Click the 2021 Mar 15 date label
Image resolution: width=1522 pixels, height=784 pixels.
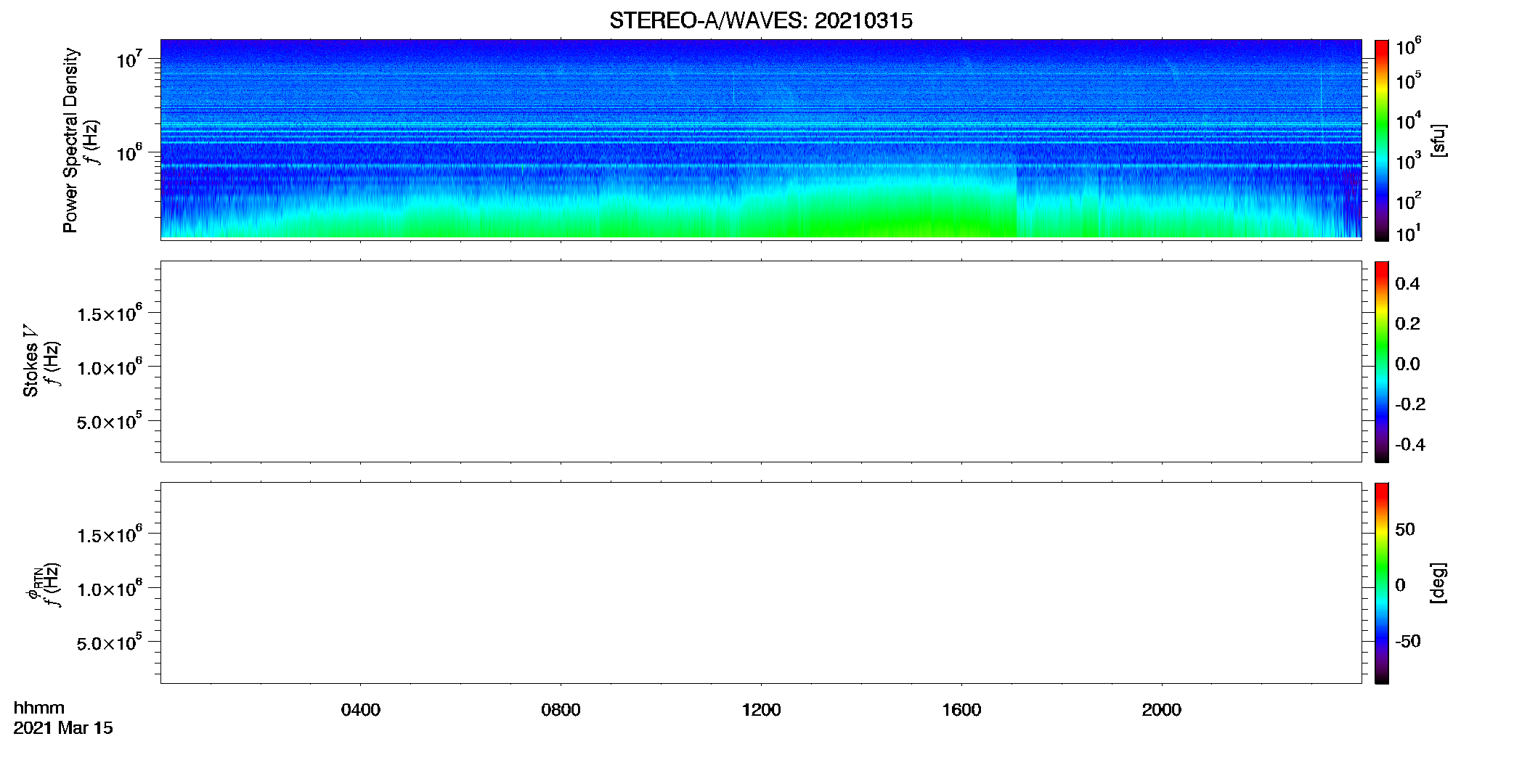click(x=63, y=728)
